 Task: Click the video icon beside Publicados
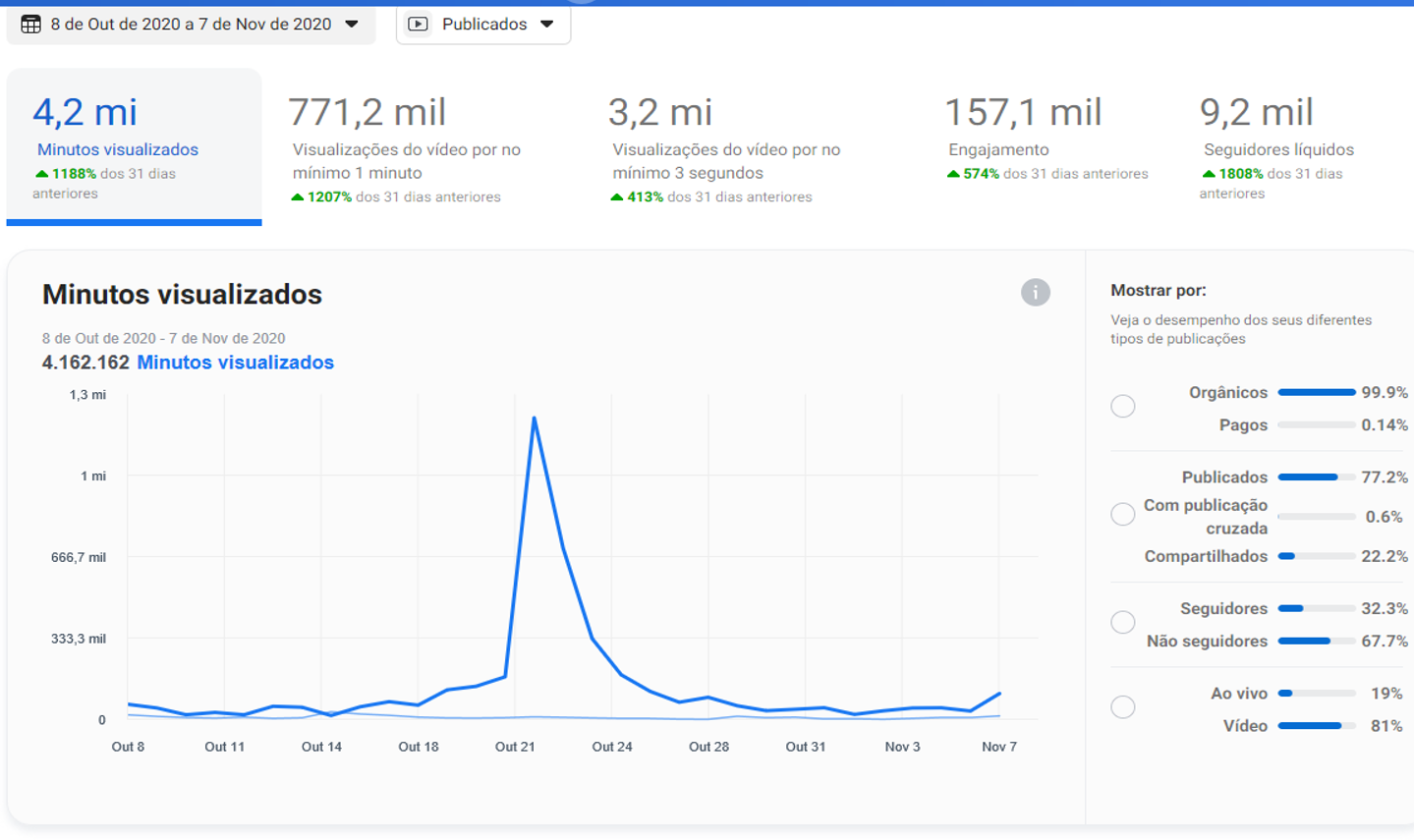tap(418, 24)
